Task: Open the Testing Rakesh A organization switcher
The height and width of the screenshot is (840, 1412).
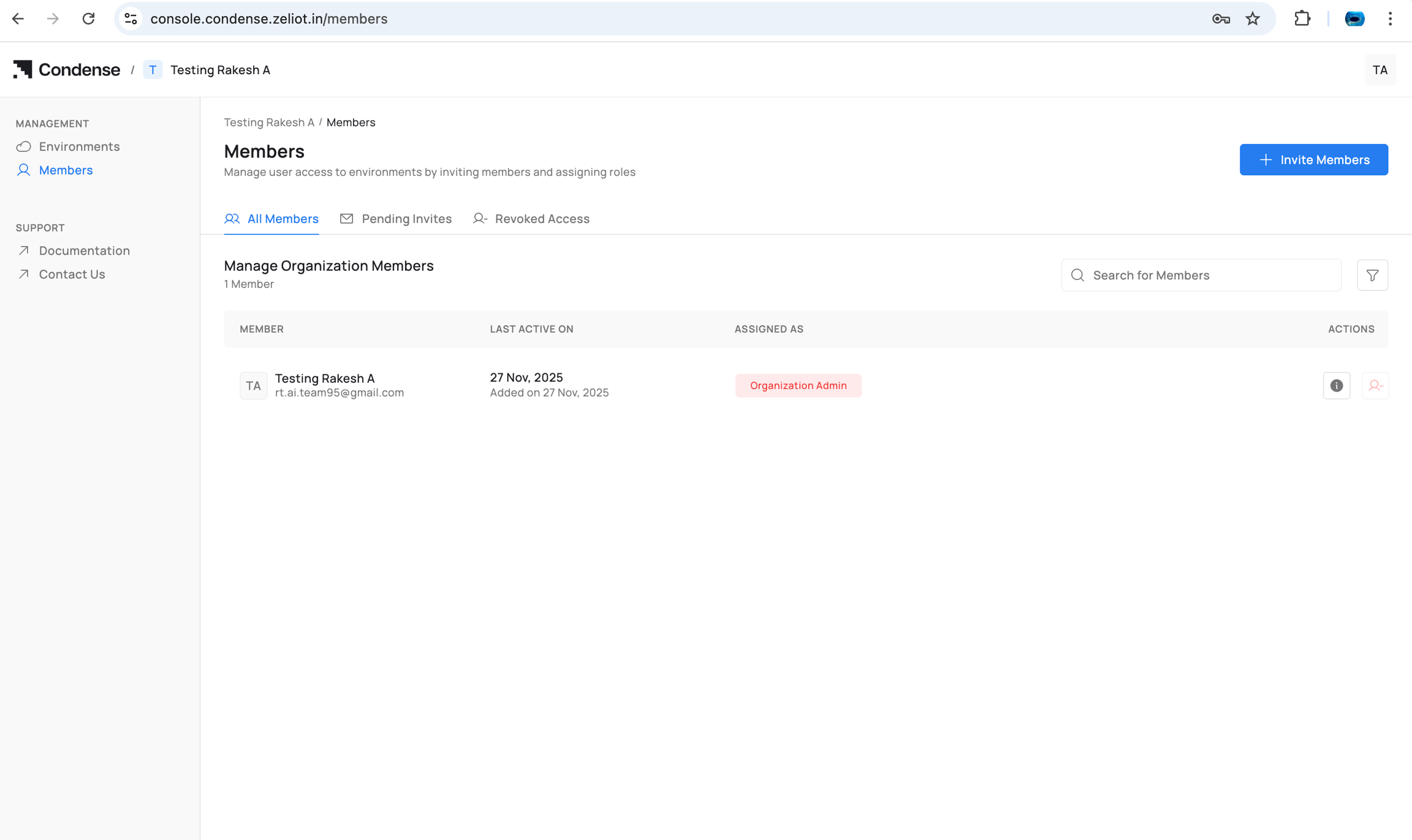Action: click(207, 70)
